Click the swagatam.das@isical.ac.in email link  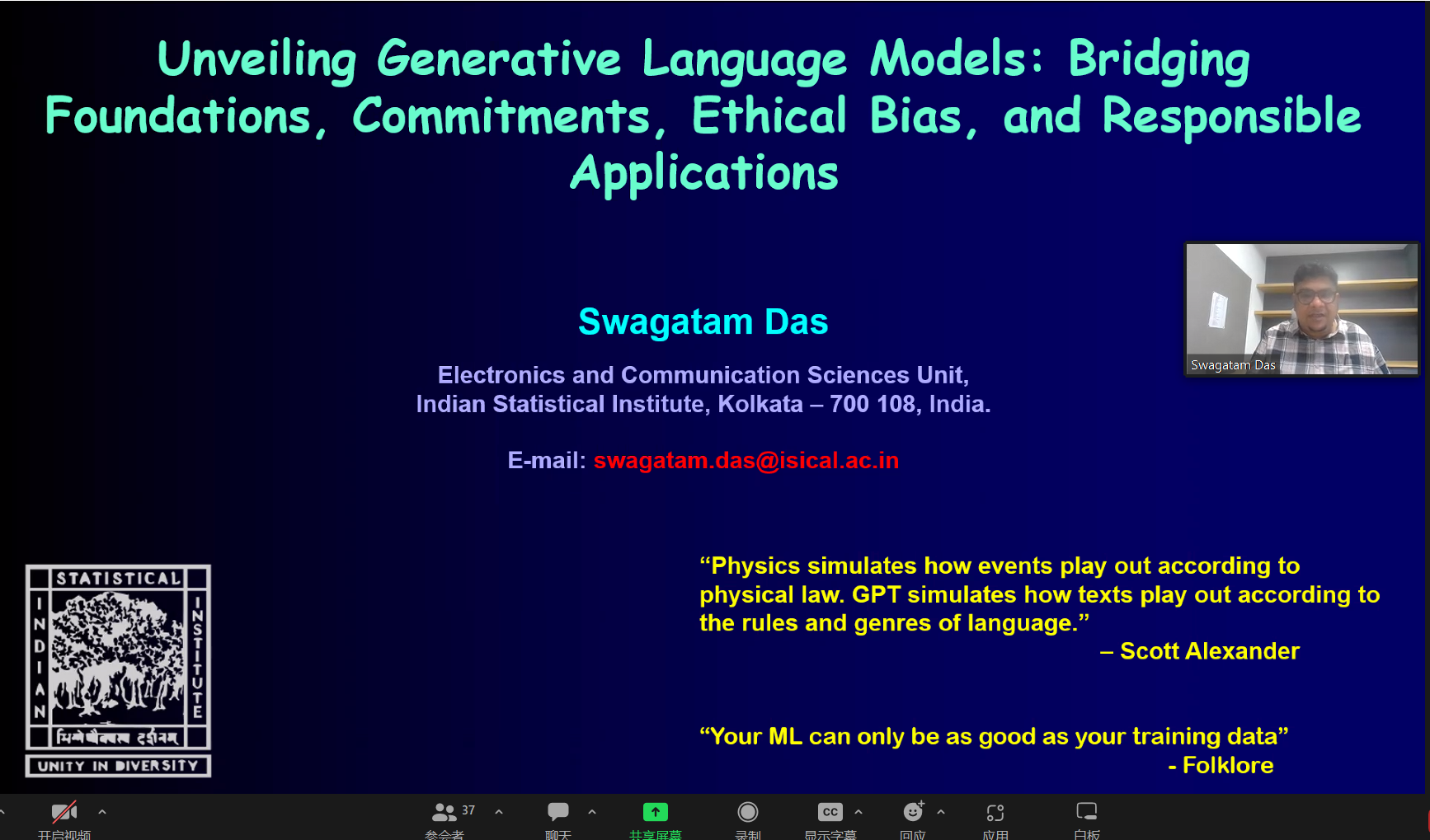746,460
